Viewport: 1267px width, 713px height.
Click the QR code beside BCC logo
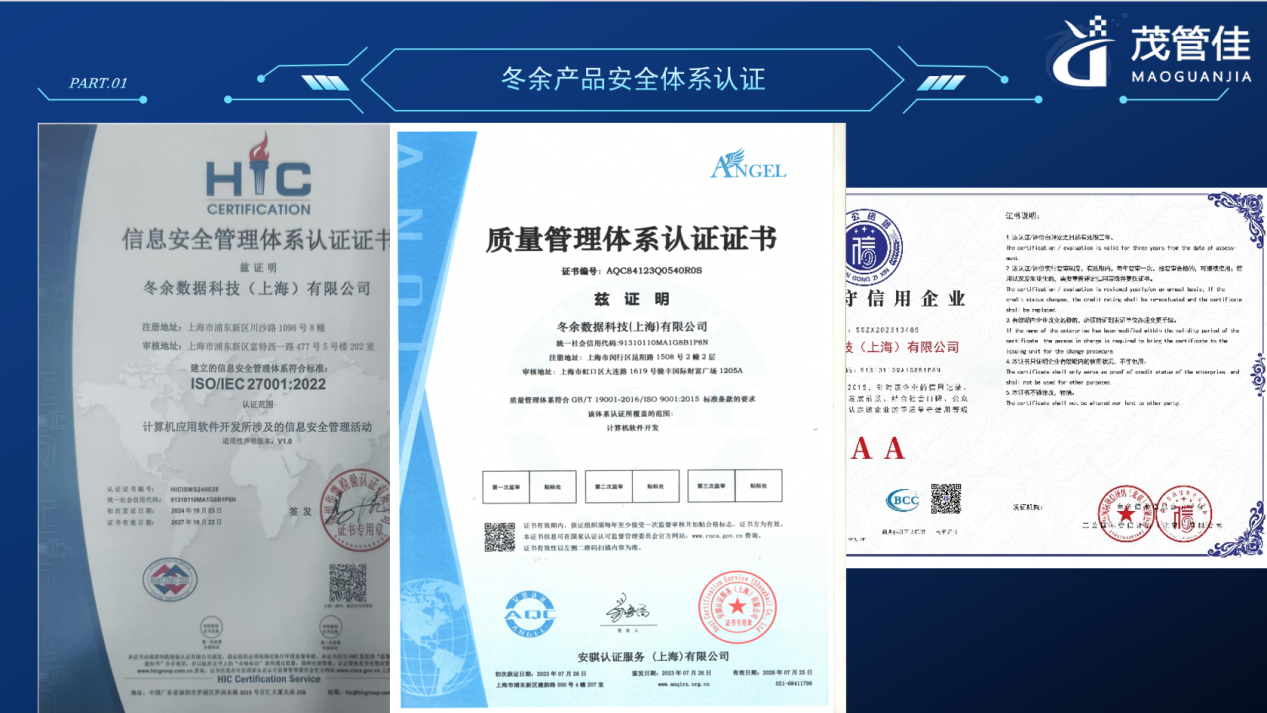[945, 499]
